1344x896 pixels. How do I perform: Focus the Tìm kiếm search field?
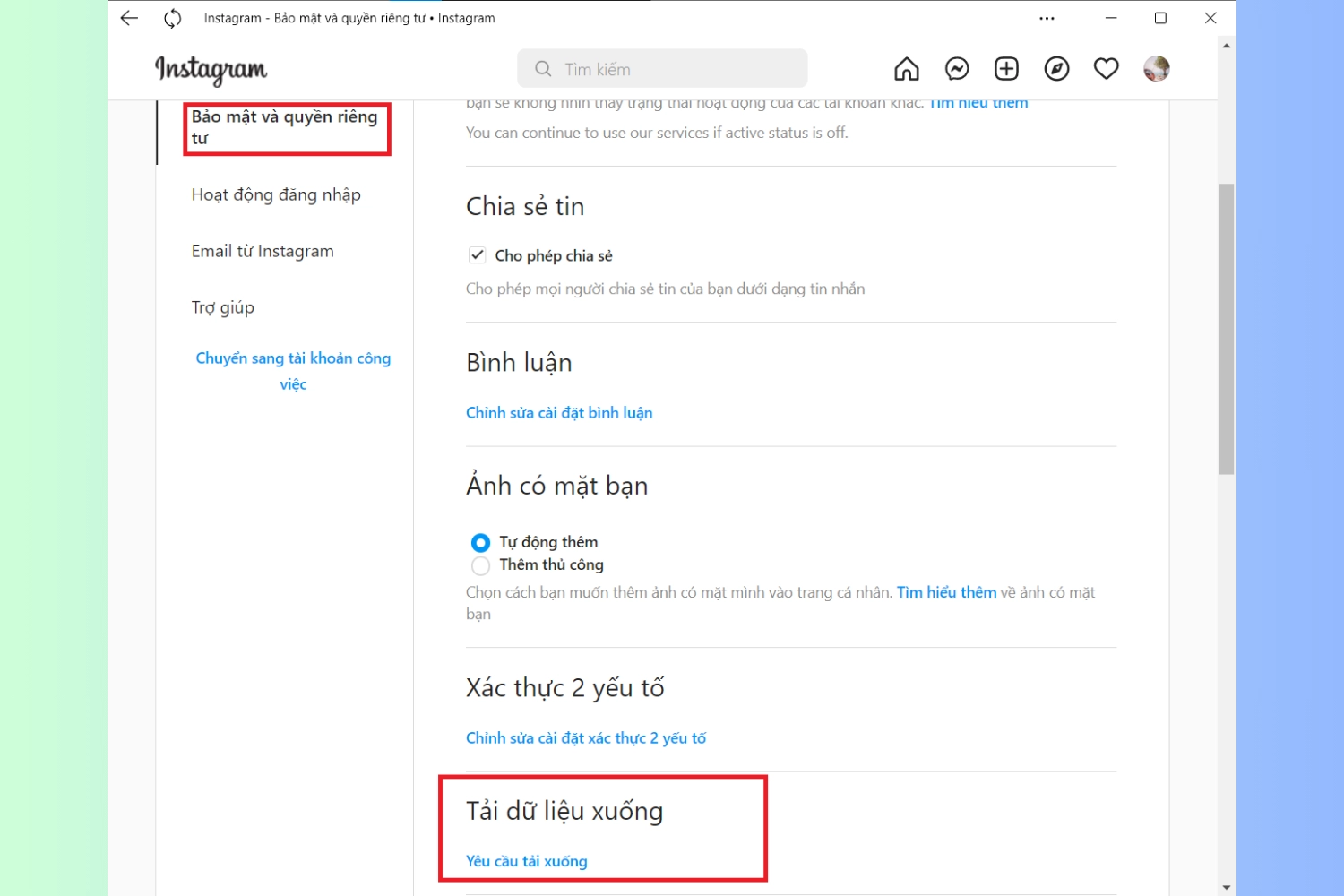662,69
